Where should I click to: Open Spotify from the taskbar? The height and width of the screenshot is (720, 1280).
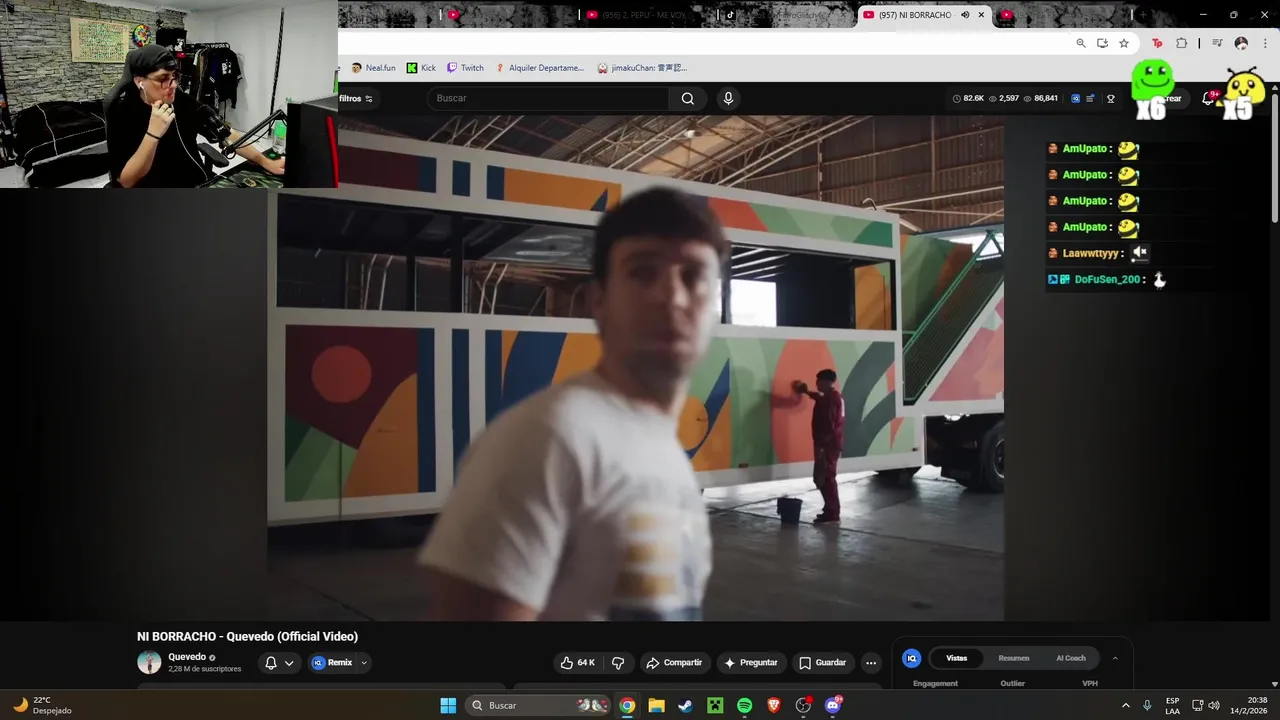click(744, 705)
